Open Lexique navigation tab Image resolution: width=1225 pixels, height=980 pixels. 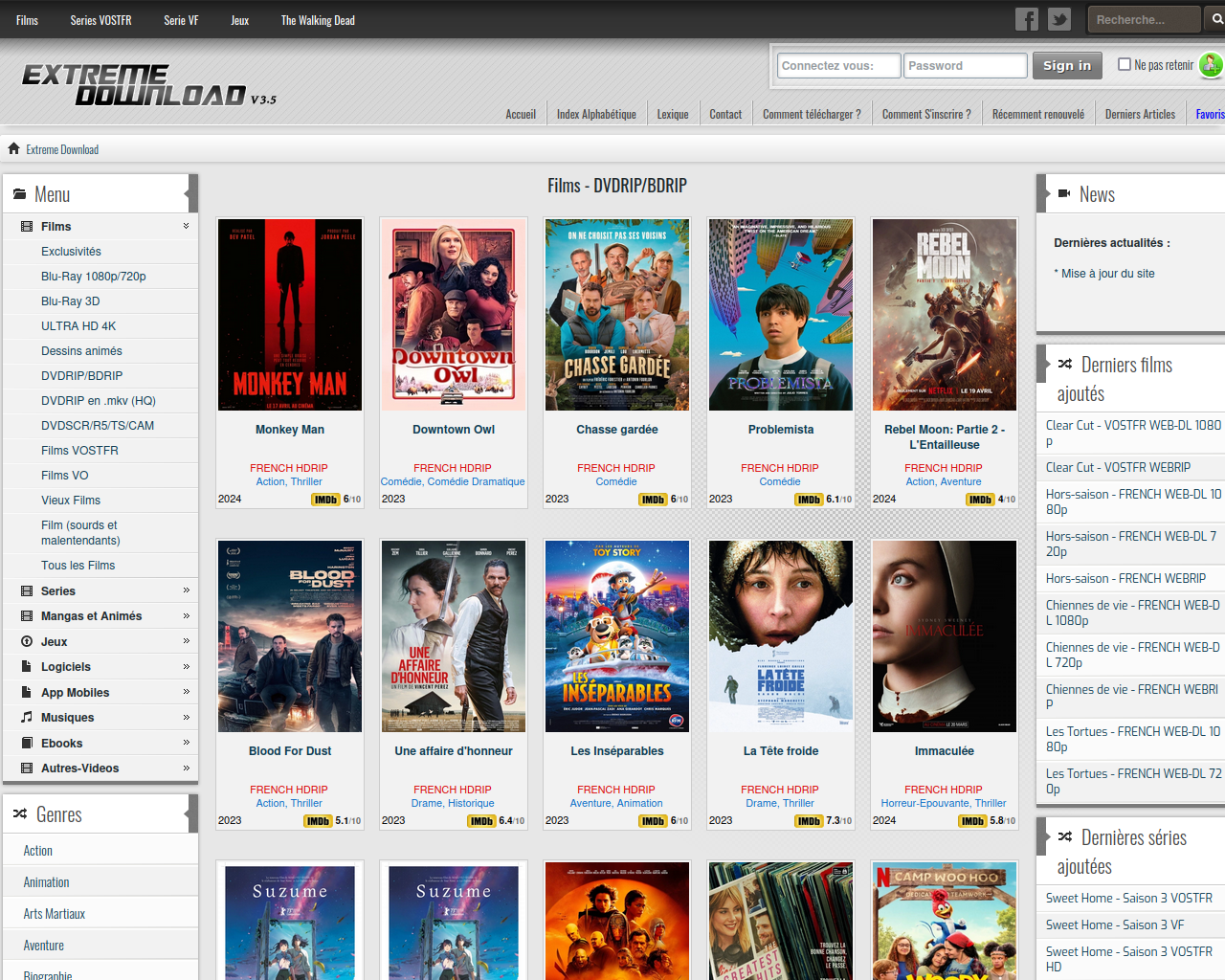point(673,114)
